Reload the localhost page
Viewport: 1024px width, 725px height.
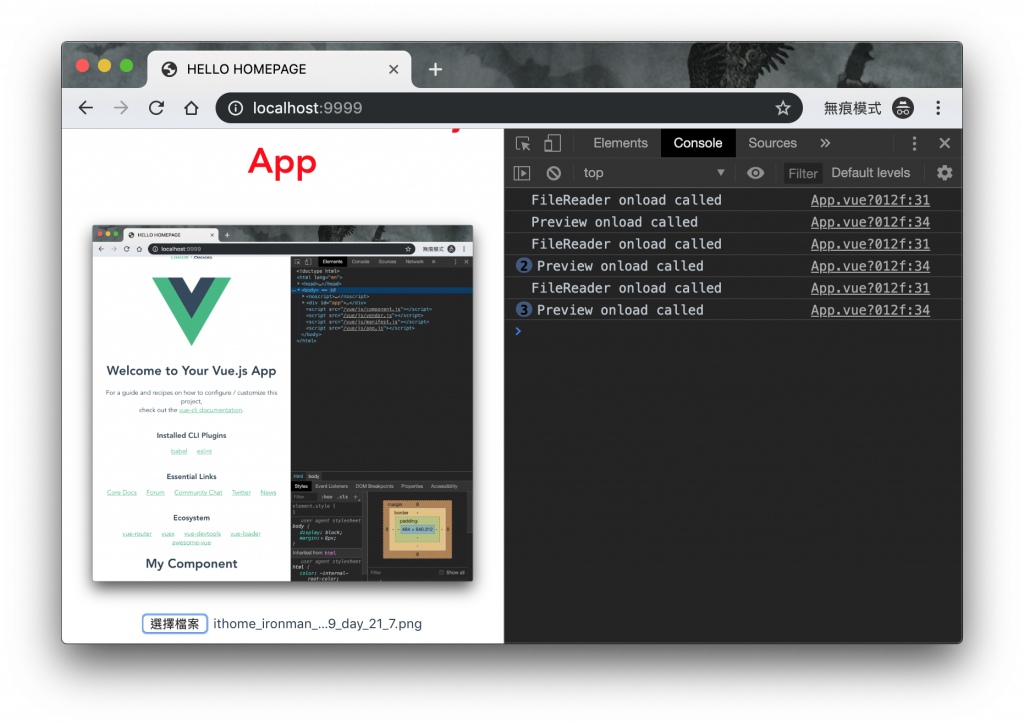pyautogui.click(x=156, y=108)
